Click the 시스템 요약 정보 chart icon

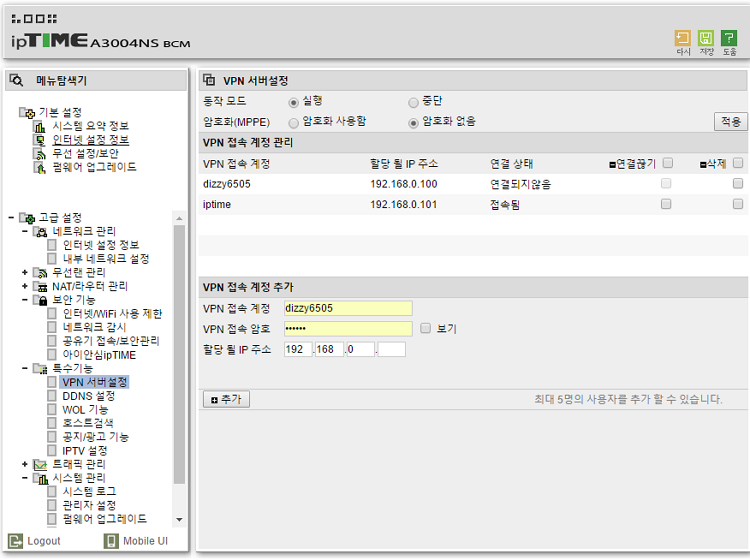[40, 127]
